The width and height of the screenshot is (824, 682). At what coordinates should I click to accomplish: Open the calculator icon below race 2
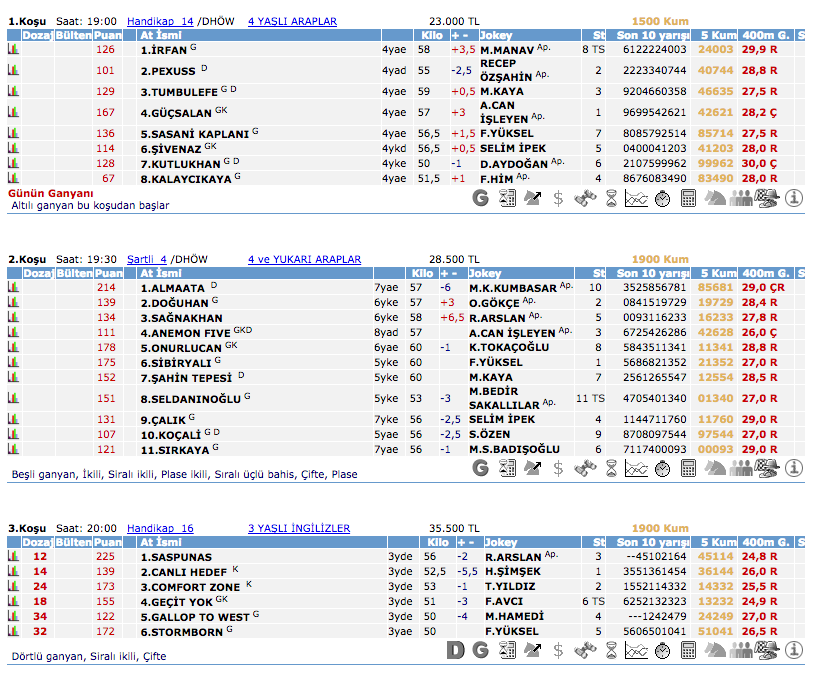click(689, 467)
